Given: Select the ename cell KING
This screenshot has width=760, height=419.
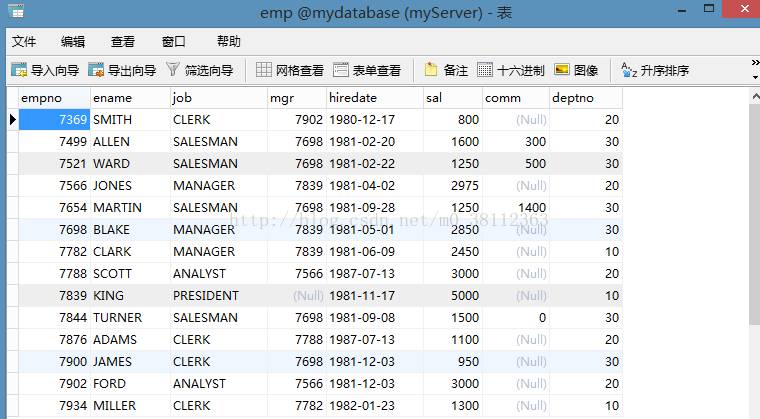Looking at the screenshot, I should [x=130, y=295].
